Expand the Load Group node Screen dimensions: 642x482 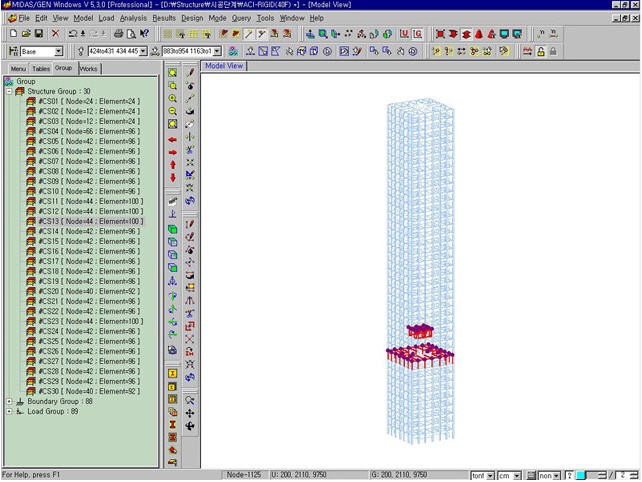(9, 411)
